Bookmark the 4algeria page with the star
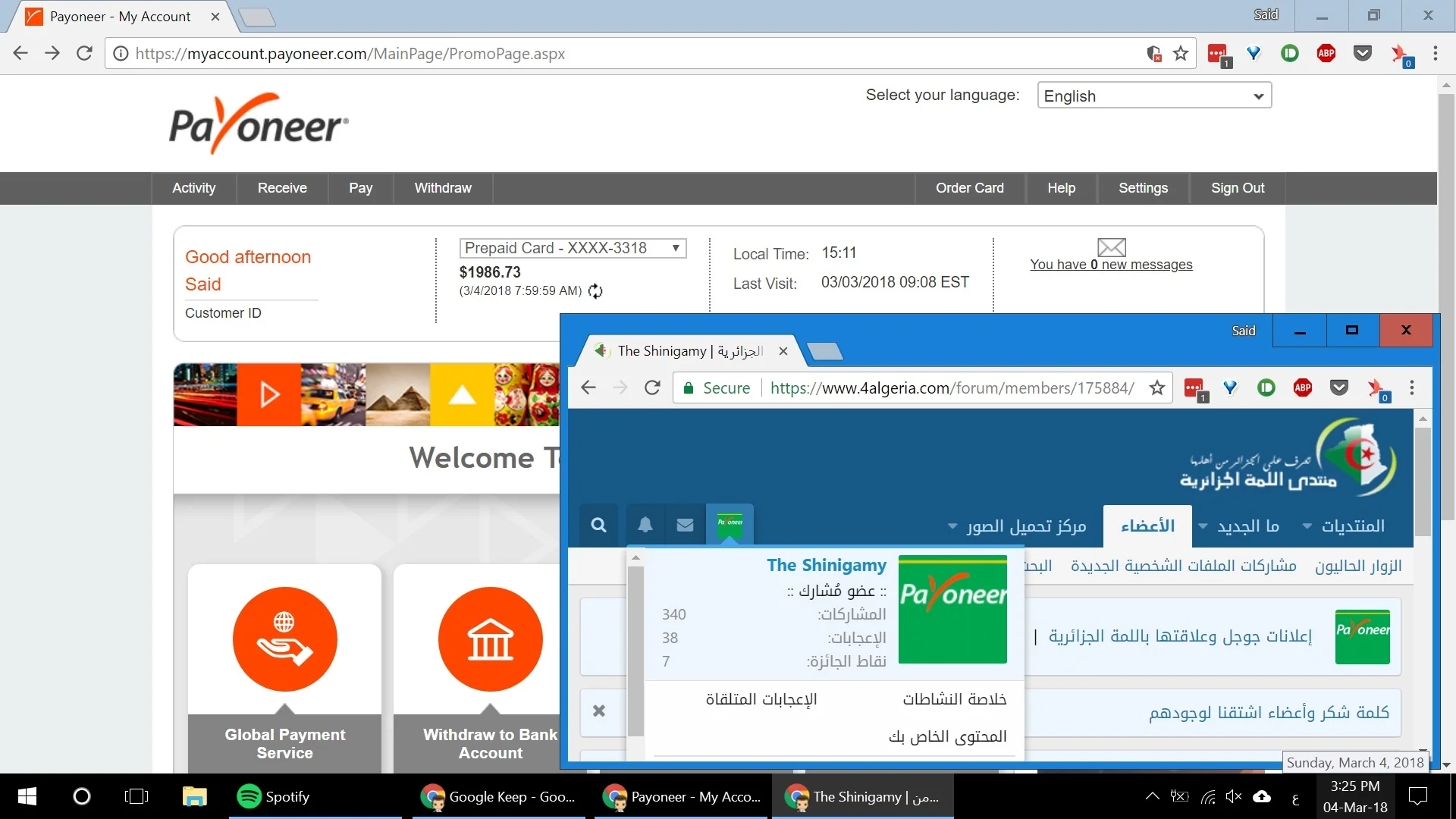Image resolution: width=1456 pixels, height=819 pixels. [x=1156, y=388]
